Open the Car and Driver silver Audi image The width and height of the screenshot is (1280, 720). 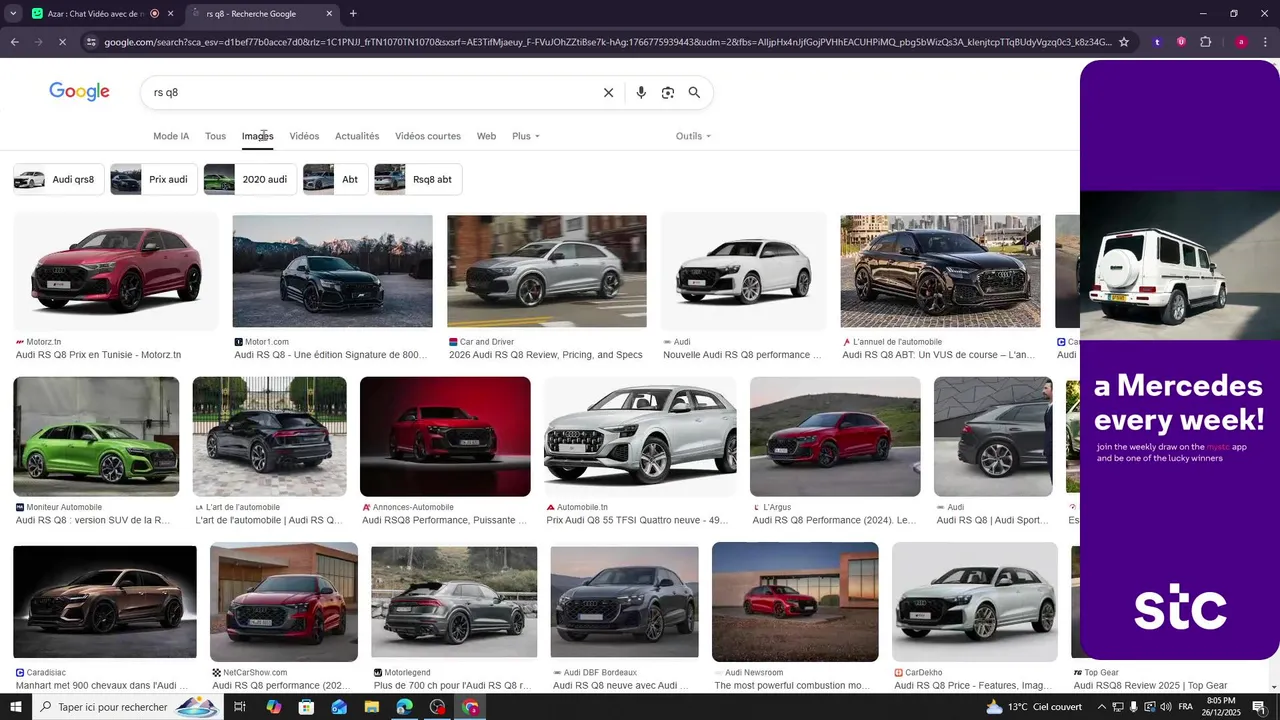pyautogui.click(x=546, y=271)
